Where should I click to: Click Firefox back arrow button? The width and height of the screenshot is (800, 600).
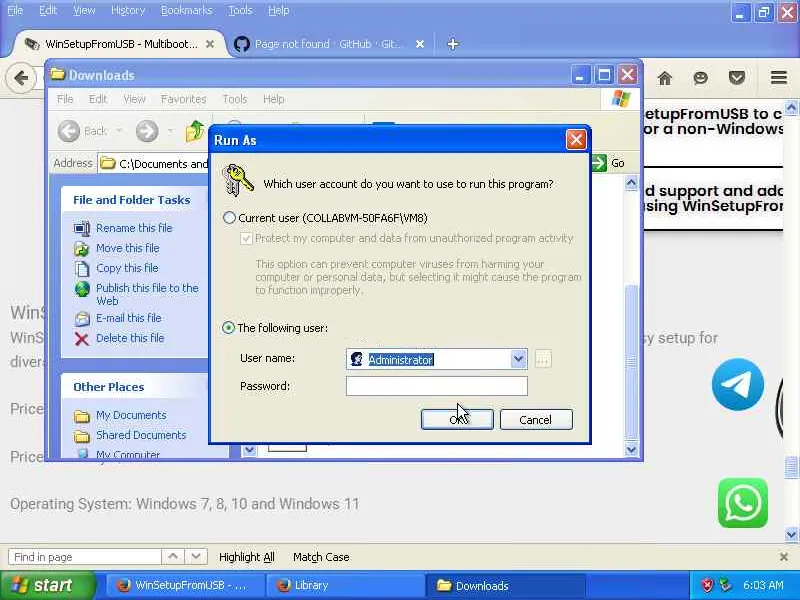[21, 78]
